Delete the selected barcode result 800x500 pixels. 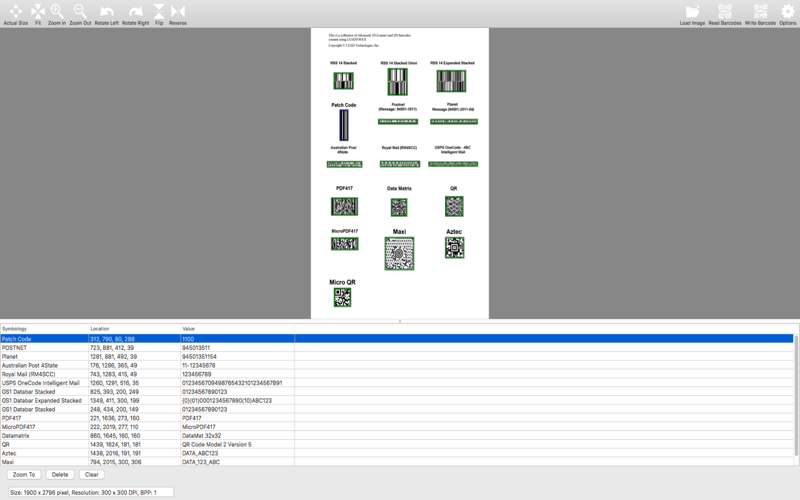[x=60, y=474]
